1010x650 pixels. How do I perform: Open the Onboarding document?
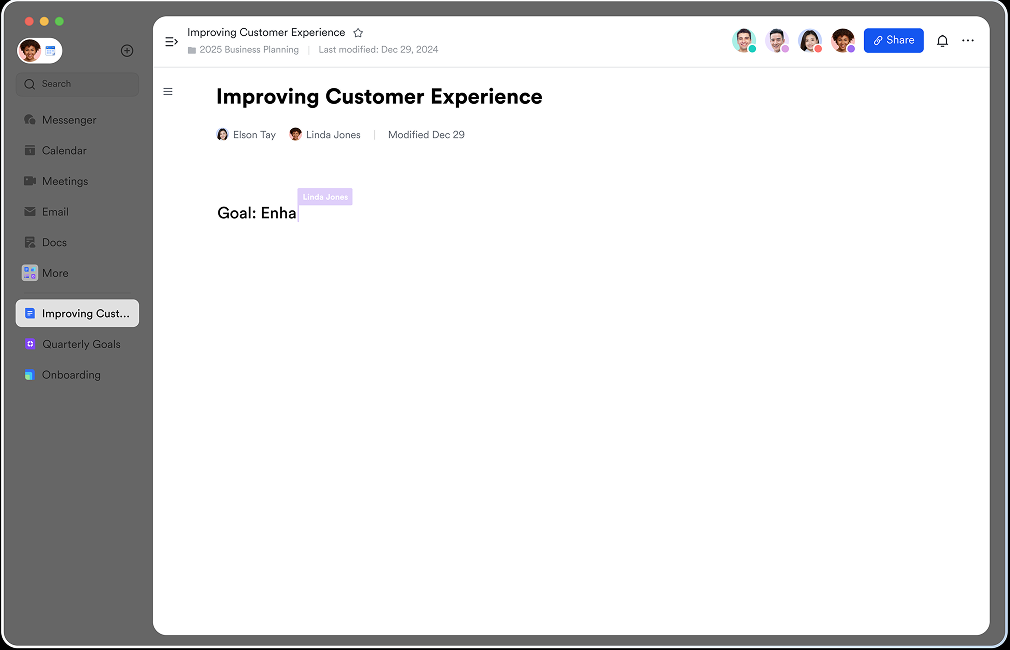[x=71, y=375]
